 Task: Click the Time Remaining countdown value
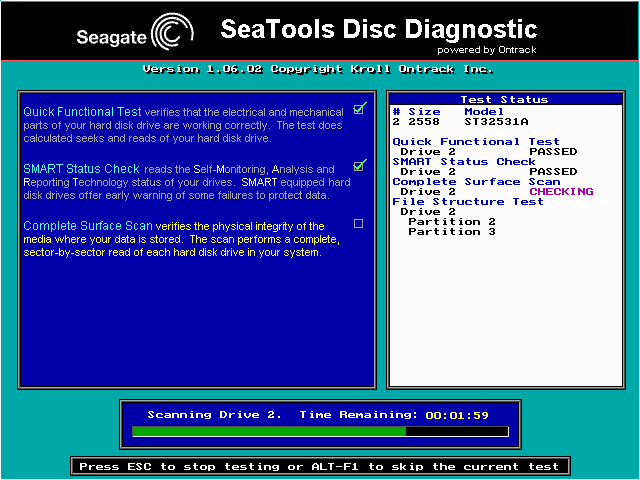[x=457, y=414]
